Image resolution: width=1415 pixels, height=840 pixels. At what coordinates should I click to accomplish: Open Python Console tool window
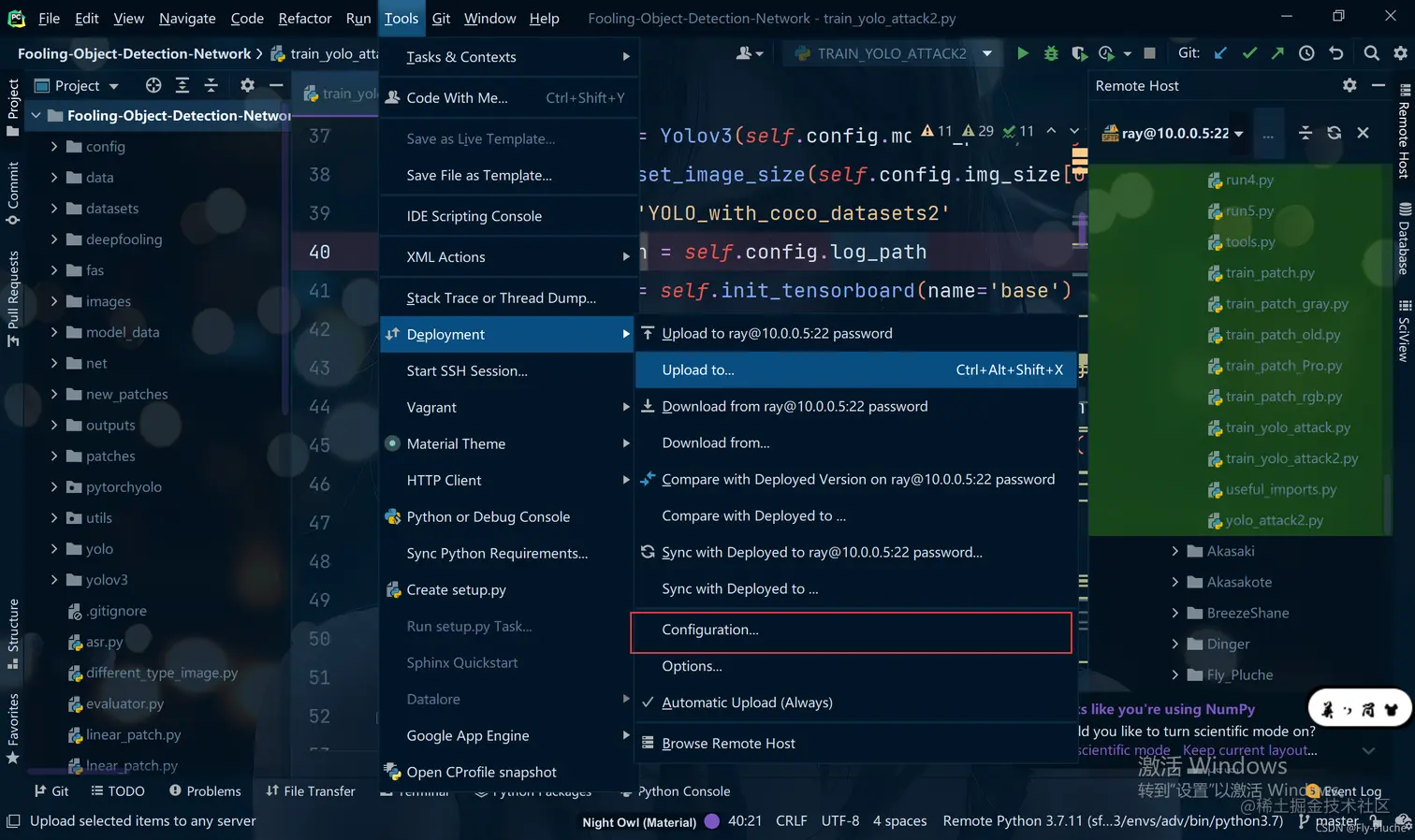click(x=675, y=791)
